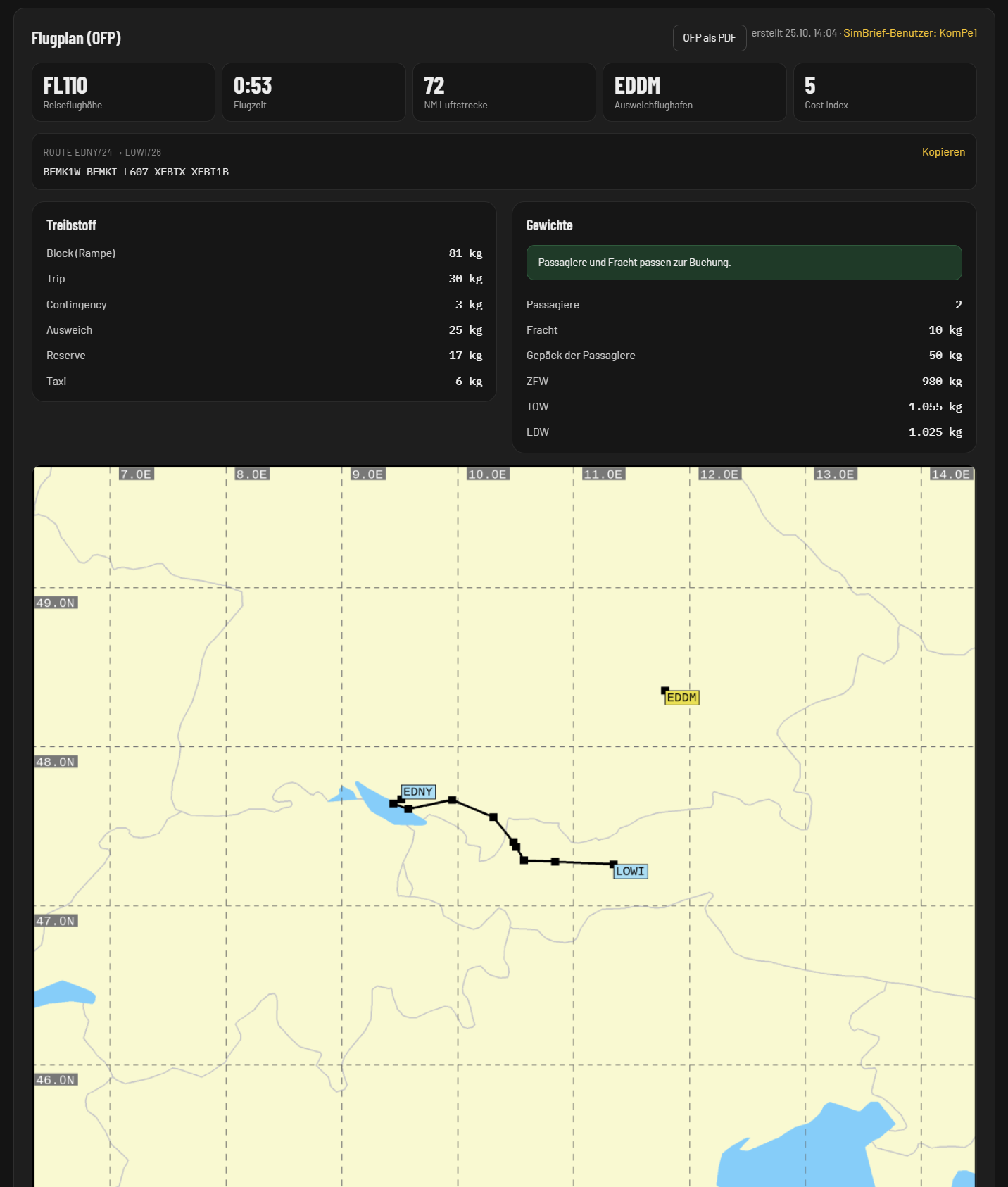Click the erstellt 25.10. 14:04 timestamp
Viewport: 1008px width, 1187px height.
pyautogui.click(x=794, y=33)
